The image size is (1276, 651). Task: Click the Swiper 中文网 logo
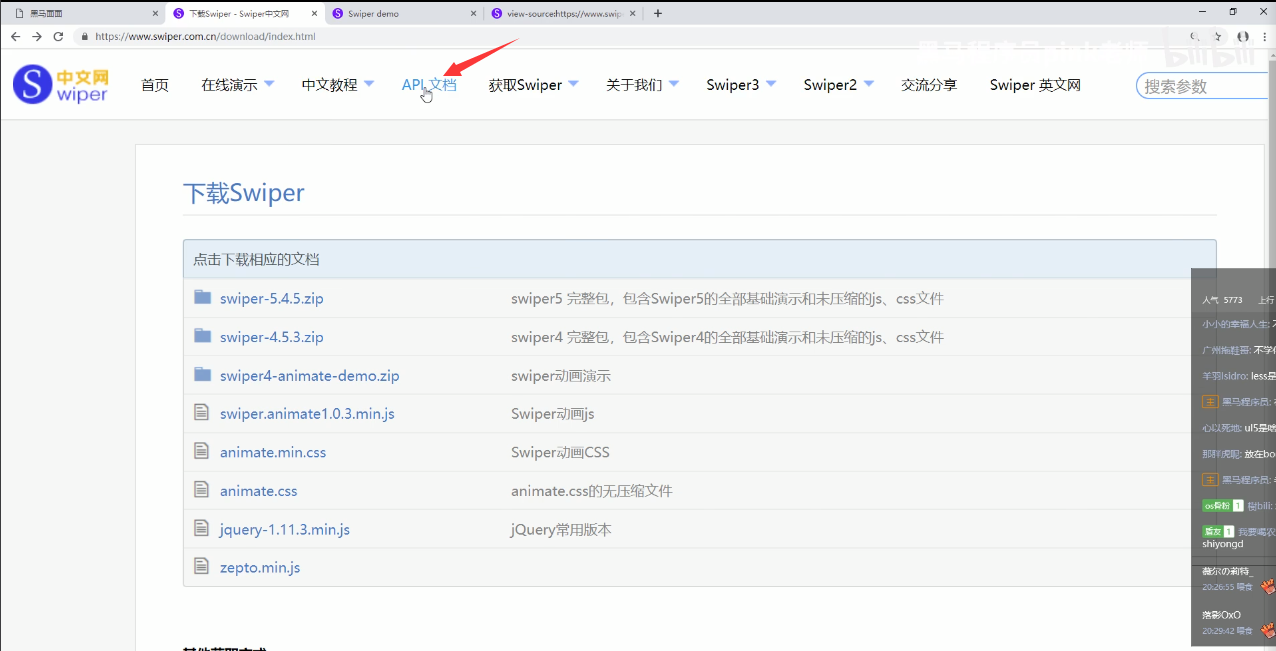pyautogui.click(x=61, y=85)
